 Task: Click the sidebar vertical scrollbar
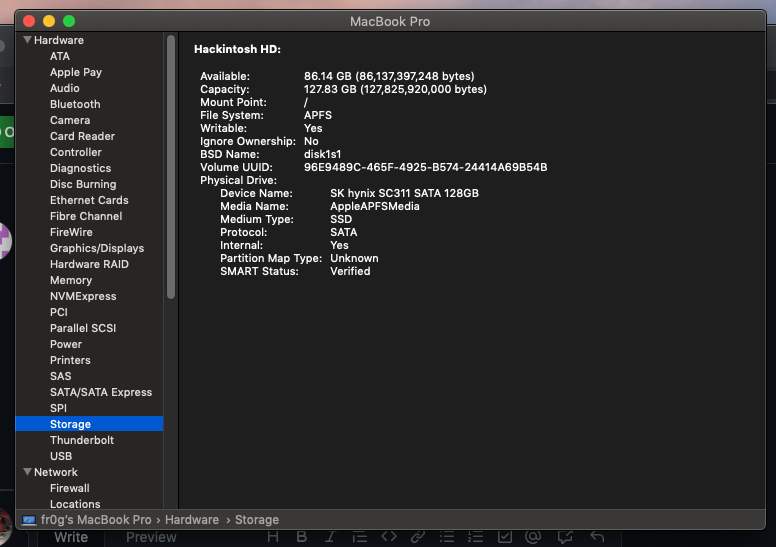171,167
